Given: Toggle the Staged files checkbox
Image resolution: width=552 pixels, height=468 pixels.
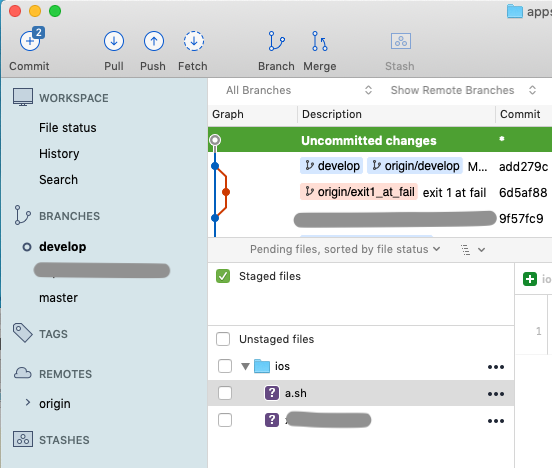Looking at the screenshot, I should point(223,276).
